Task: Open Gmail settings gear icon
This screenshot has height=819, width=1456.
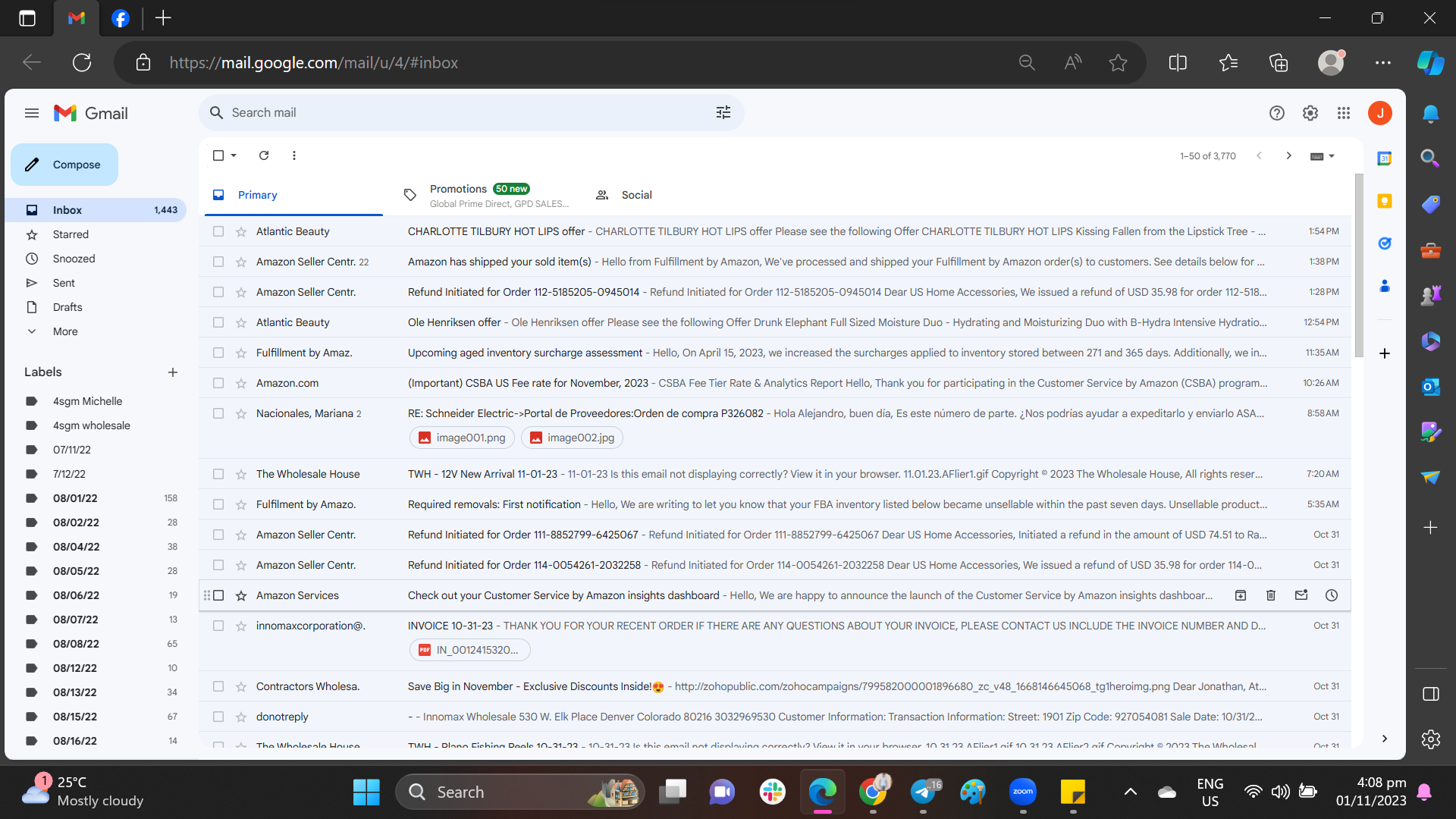Action: (x=1310, y=113)
